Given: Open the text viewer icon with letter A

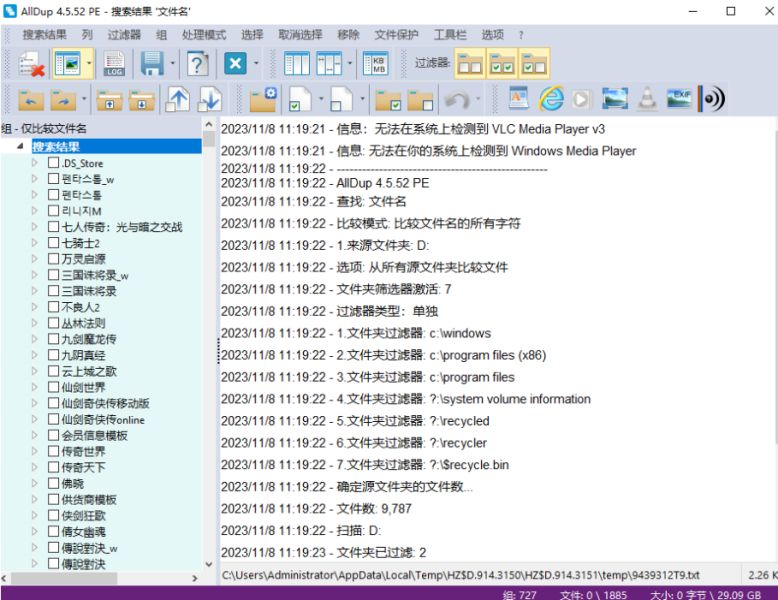Looking at the screenshot, I should (519, 98).
